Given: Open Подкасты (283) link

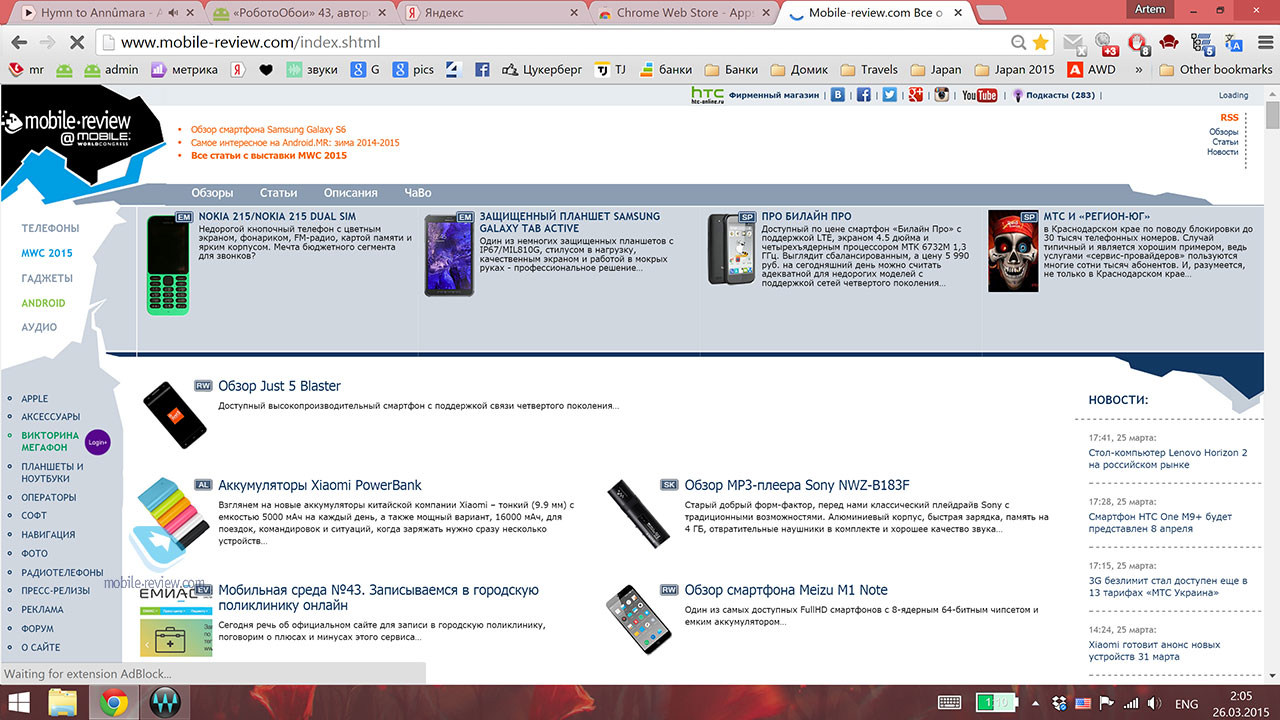Looking at the screenshot, I should pyautogui.click(x=1060, y=95).
